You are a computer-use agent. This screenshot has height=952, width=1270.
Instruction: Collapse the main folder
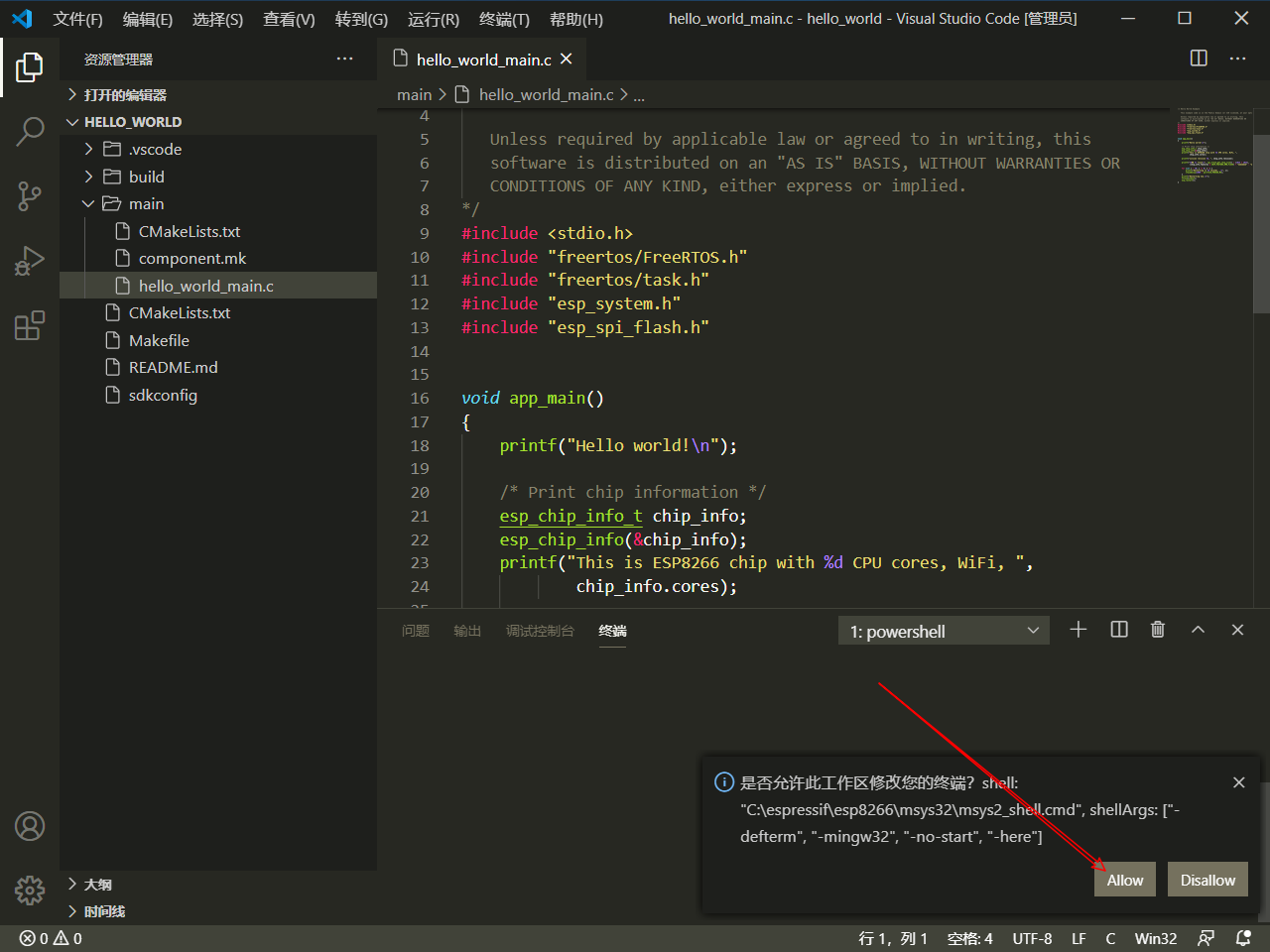[x=218, y=203]
